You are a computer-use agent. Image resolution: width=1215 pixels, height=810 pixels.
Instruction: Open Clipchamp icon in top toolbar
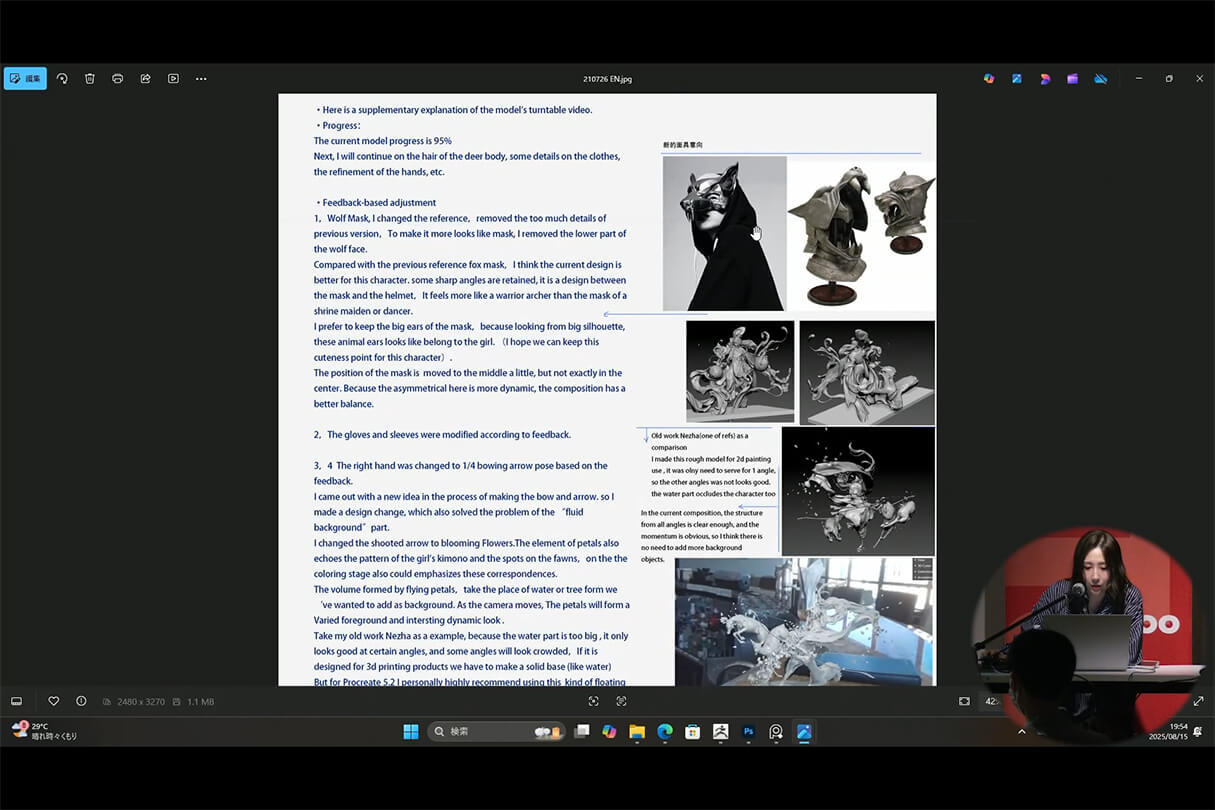pyautogui.click(x=1072, y=78)
